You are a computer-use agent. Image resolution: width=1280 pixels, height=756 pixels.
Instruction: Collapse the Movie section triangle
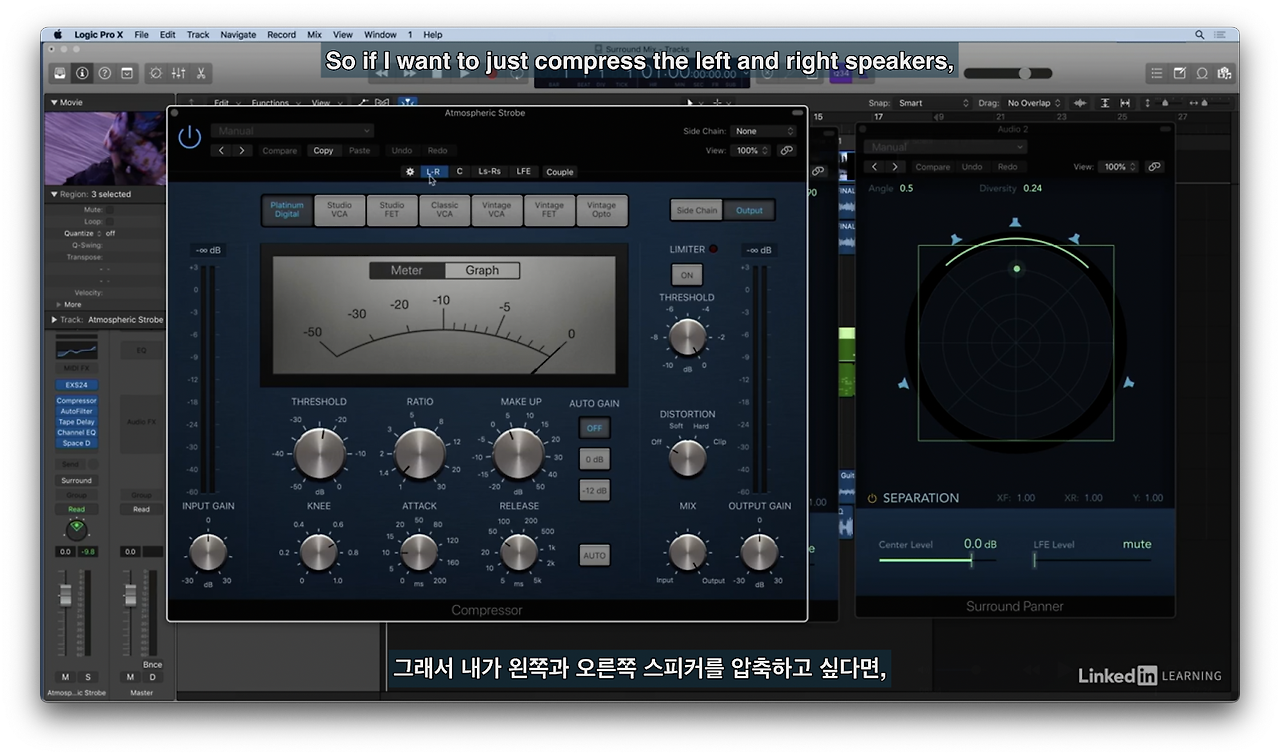pos(54,103)
